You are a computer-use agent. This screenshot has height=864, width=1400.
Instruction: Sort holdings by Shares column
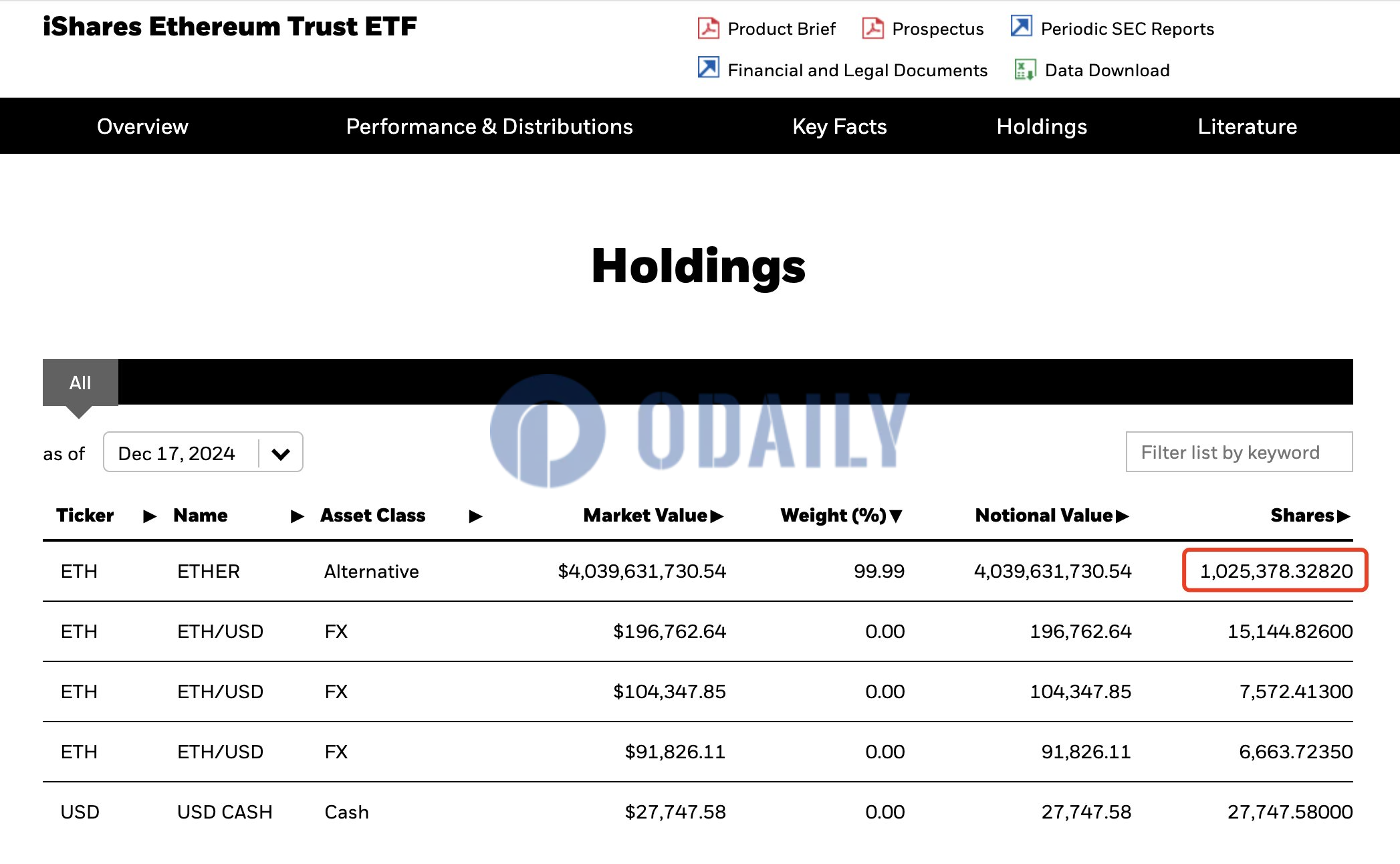point(1310,516)
